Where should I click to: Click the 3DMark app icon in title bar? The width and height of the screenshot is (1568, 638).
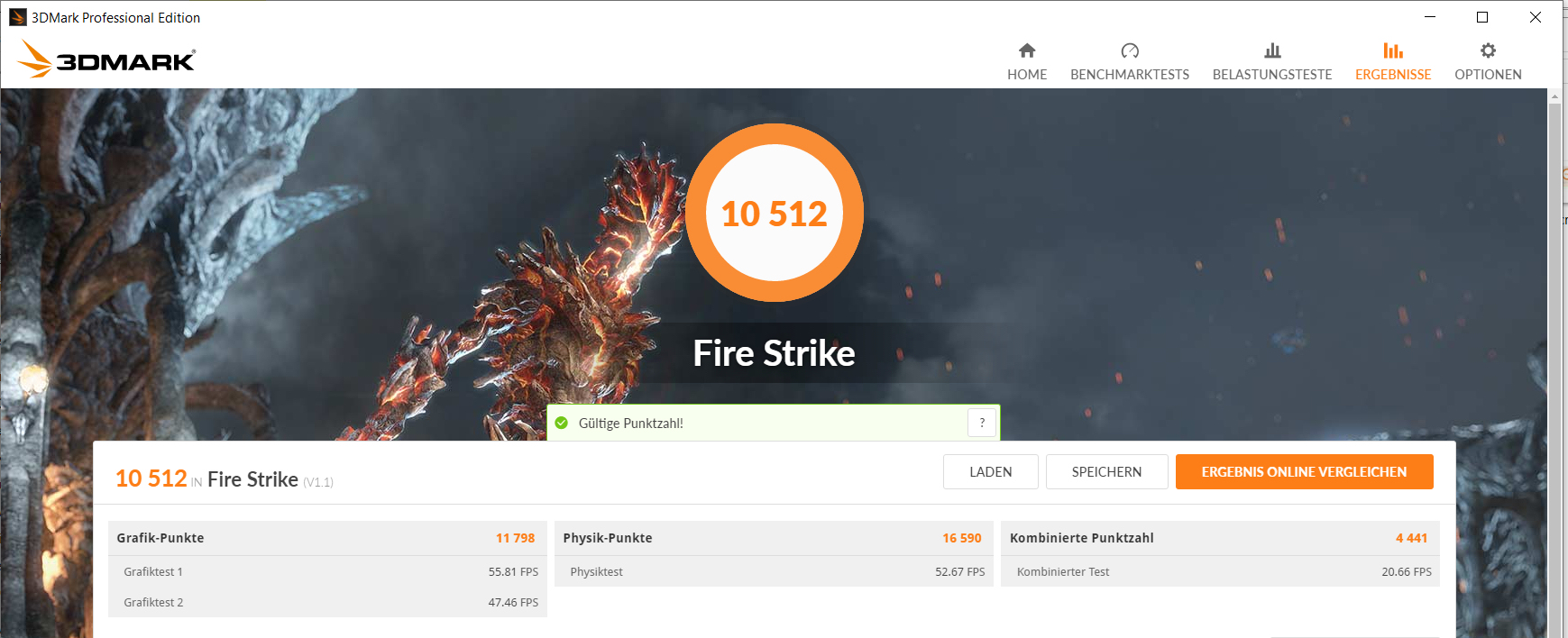[x=17, y=17]
